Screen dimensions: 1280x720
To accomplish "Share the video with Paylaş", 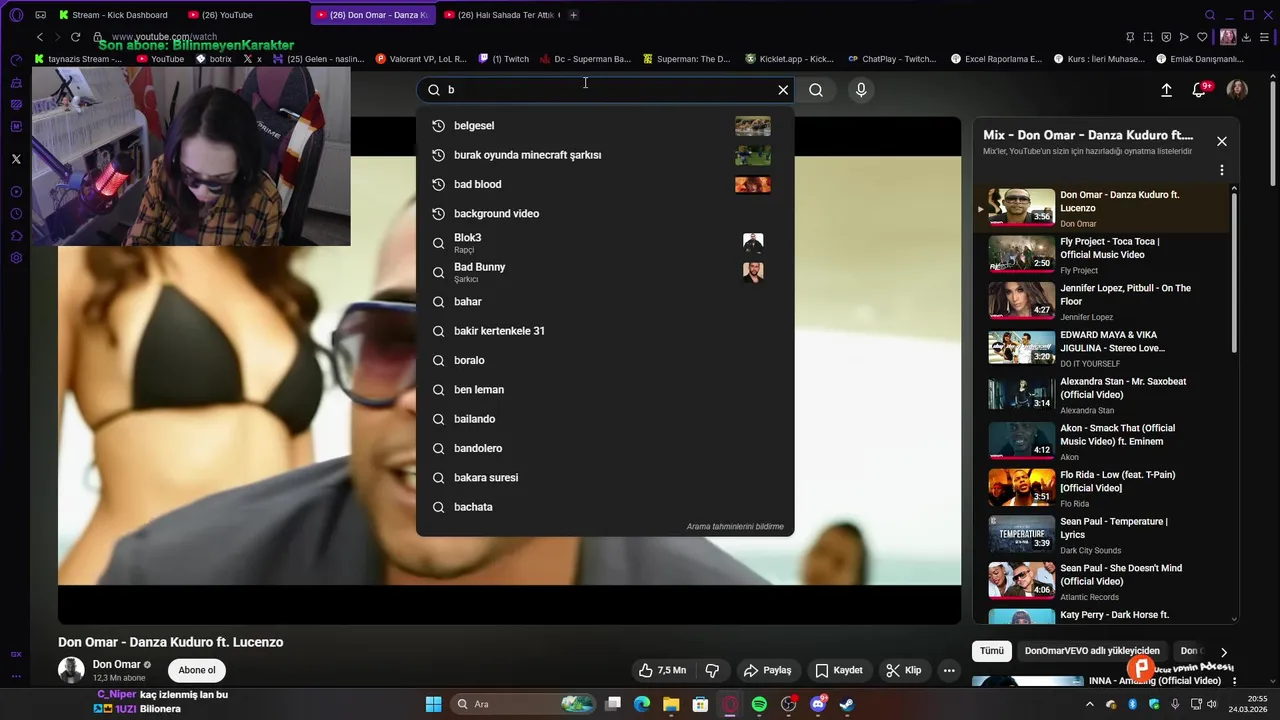I will [x=768, y=670].
